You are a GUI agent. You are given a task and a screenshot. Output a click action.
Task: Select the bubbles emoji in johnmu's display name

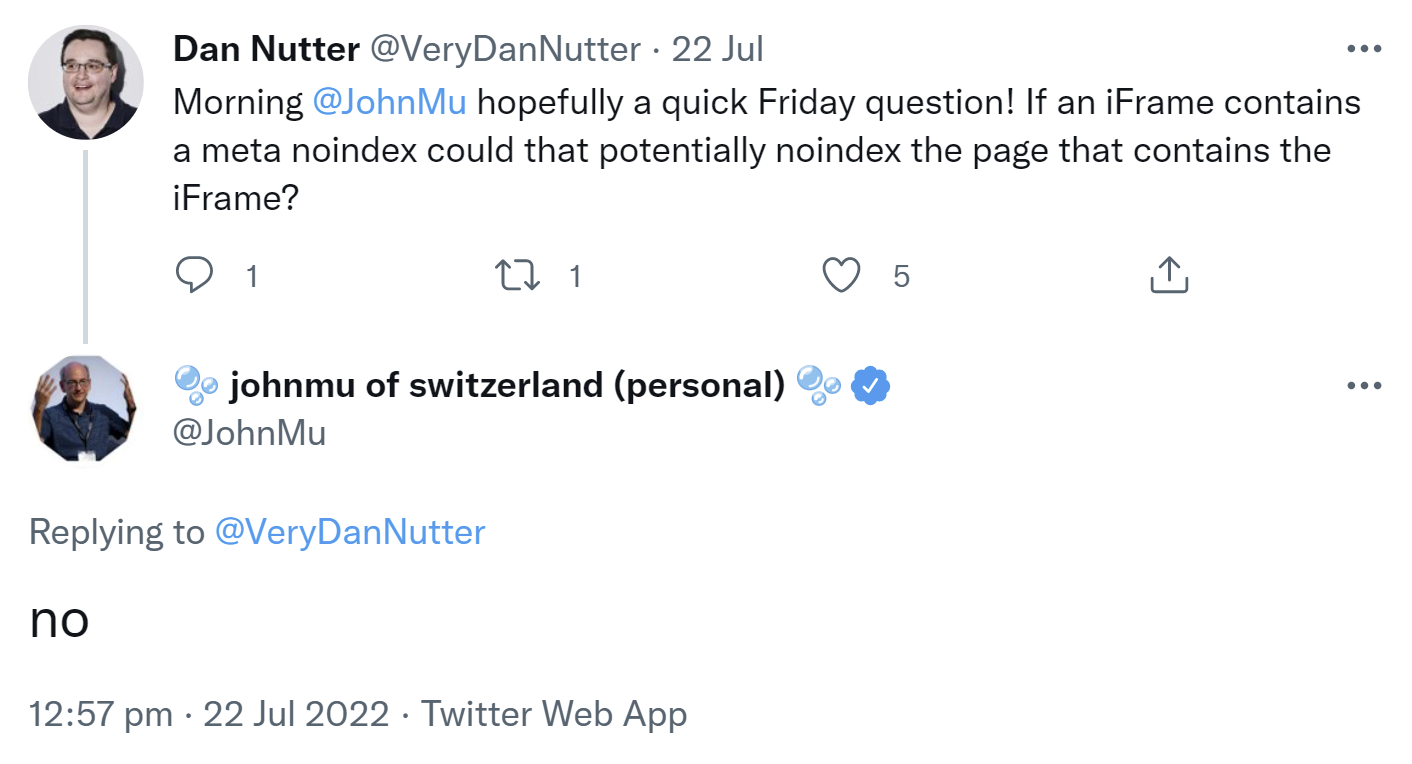click(x=197, y=384)
